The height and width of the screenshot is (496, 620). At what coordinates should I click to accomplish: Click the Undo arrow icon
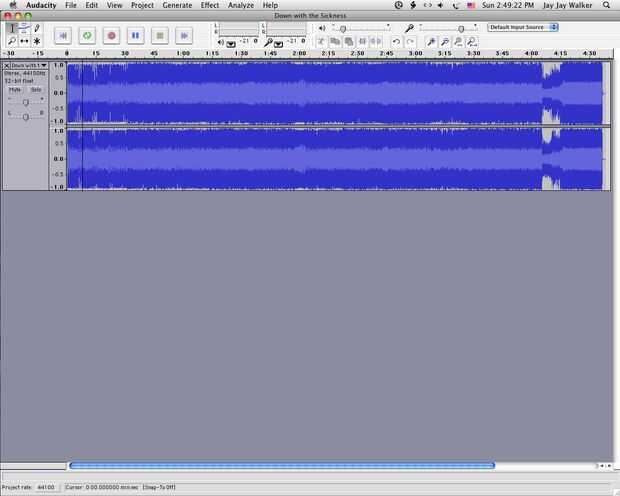point(396,41)
